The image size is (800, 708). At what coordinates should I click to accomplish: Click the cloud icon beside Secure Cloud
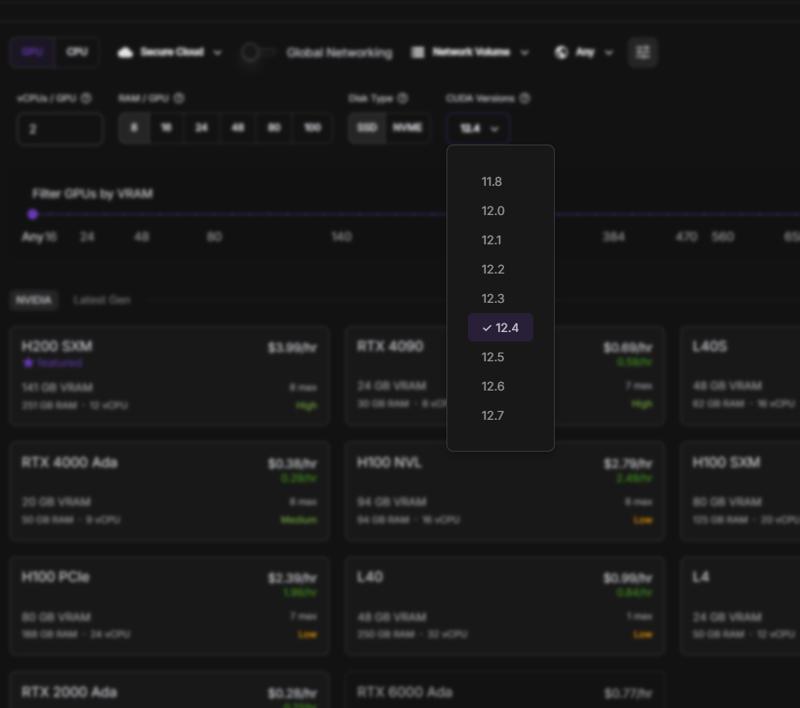click(125, 52)
